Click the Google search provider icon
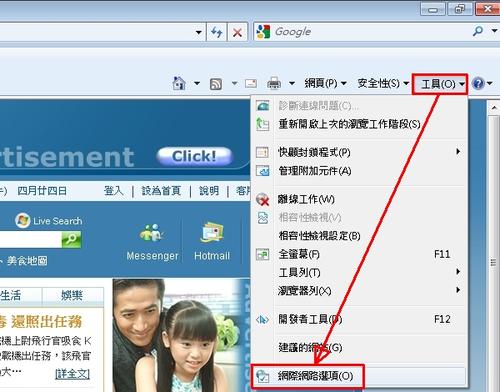500x392 pixels. tap(263, 32)
